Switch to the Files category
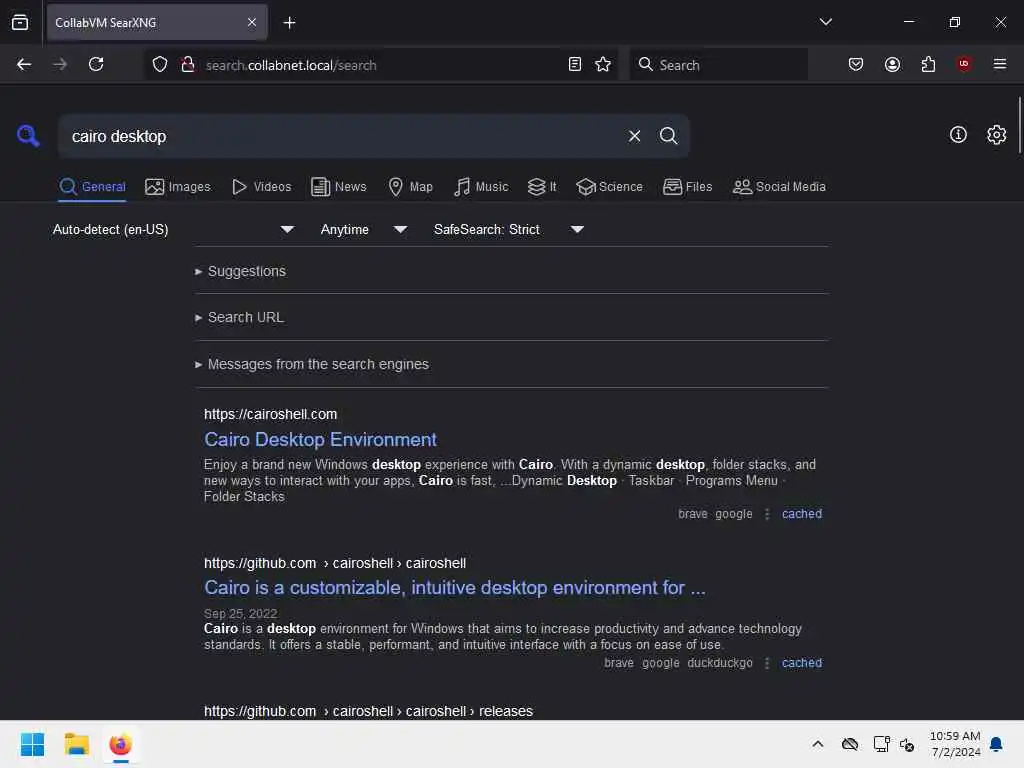1024x768 pixels. coord(688,187)
